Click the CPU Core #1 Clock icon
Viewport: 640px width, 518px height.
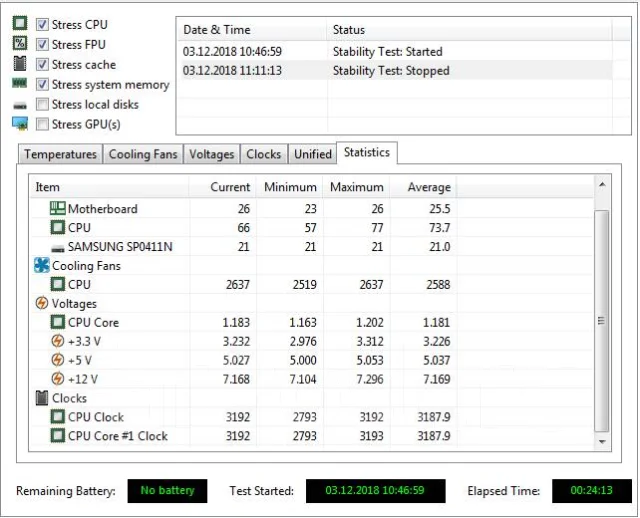[x=58, y=436]
